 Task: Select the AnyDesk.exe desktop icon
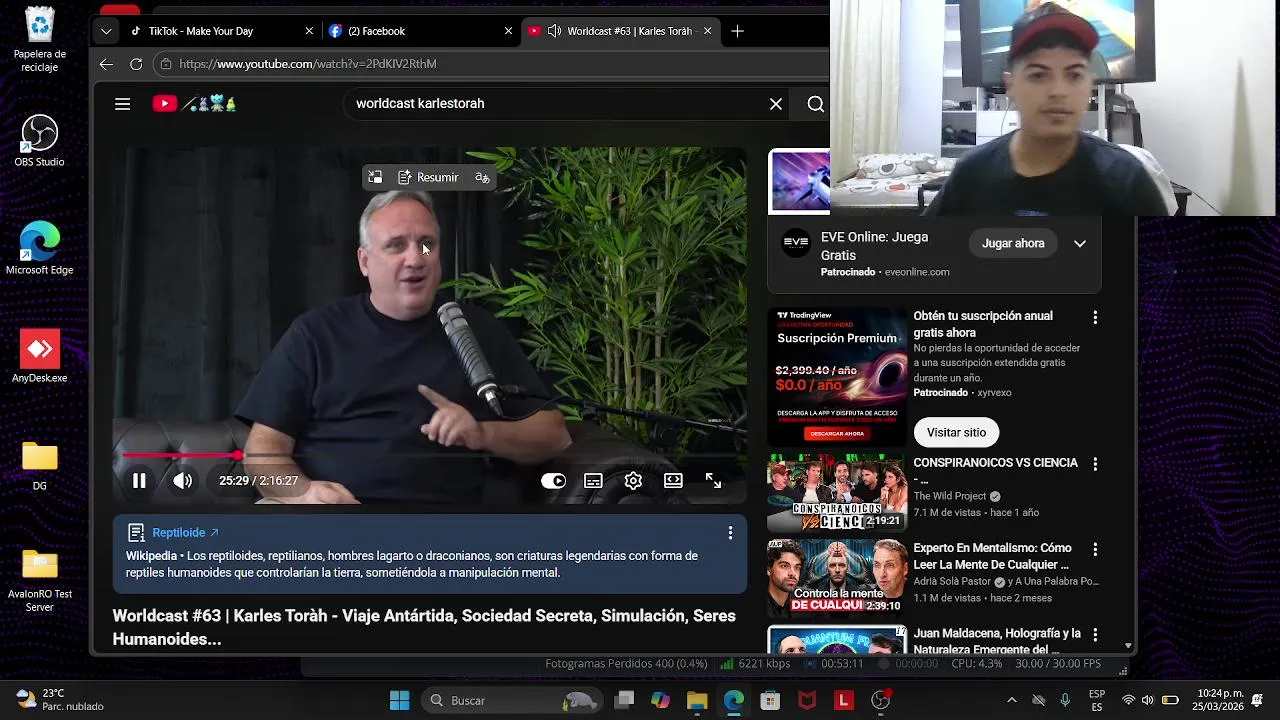[x=40, y=357]
